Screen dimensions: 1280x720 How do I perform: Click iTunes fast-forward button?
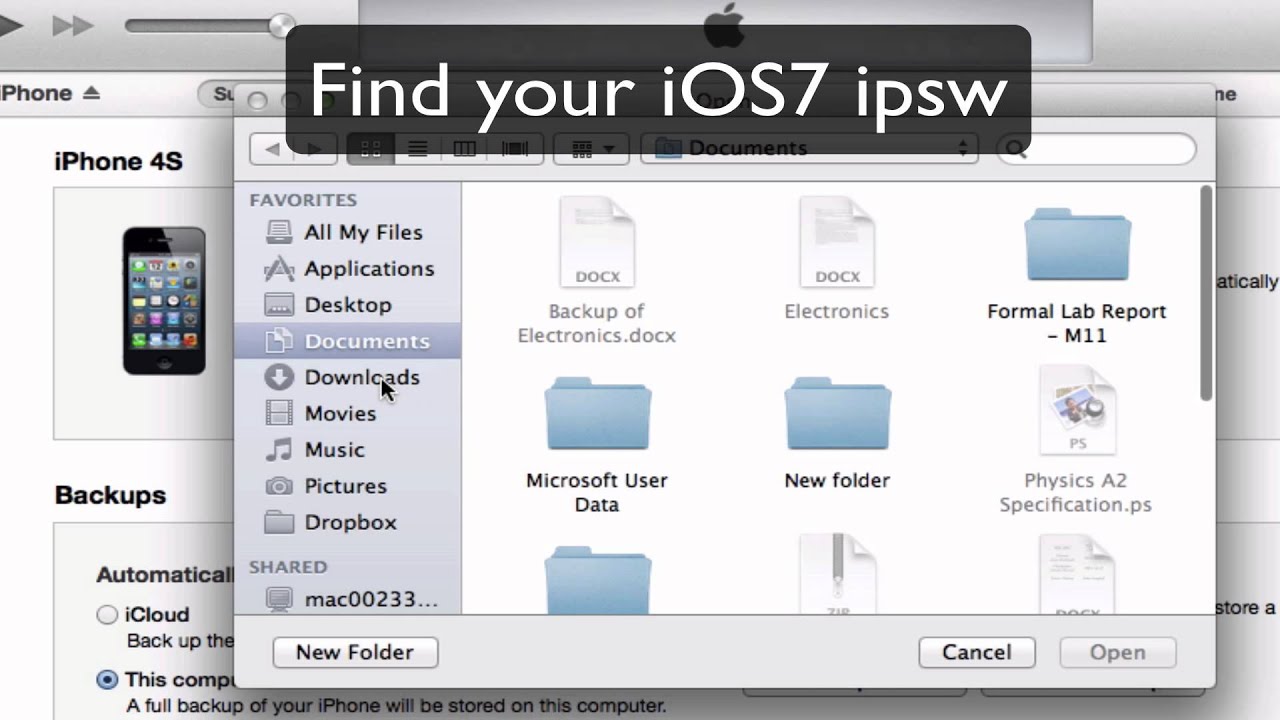click(x=72, y=26)
